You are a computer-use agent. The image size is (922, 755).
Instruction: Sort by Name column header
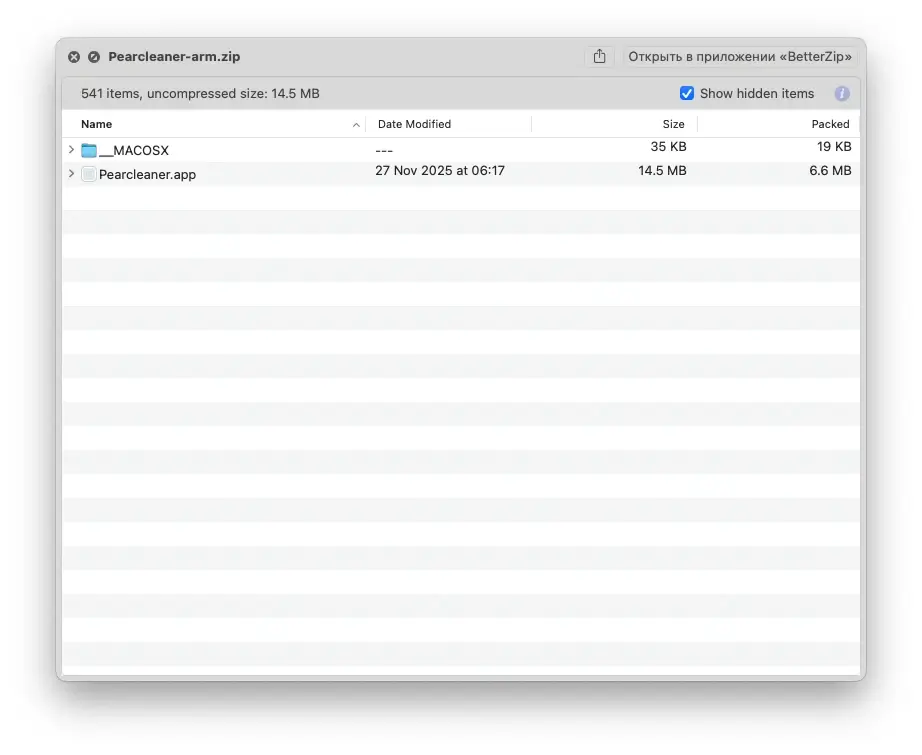(96, 124)
